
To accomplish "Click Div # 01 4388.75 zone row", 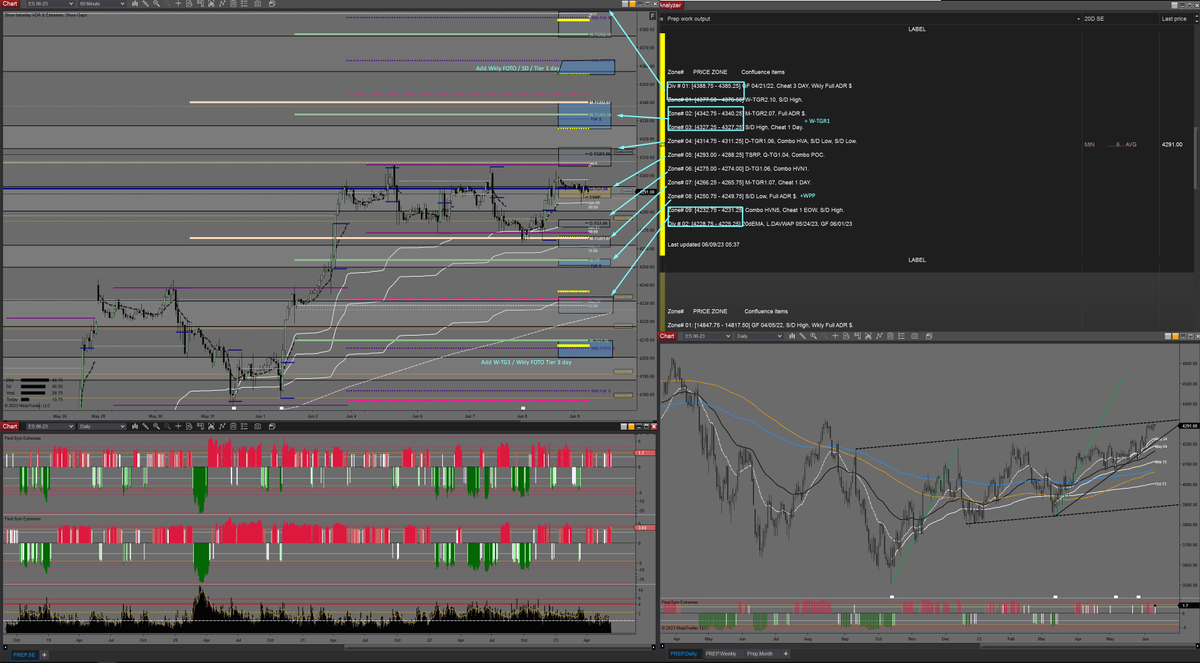I will [x=760, y=86].
